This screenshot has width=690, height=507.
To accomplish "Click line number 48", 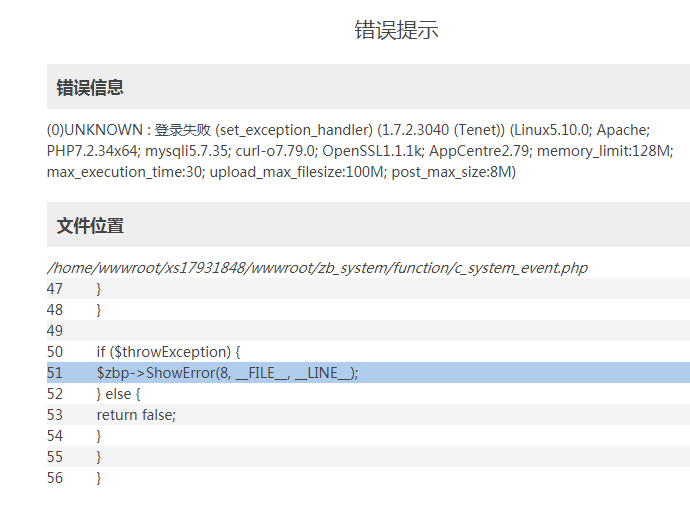I will (55, 310).
